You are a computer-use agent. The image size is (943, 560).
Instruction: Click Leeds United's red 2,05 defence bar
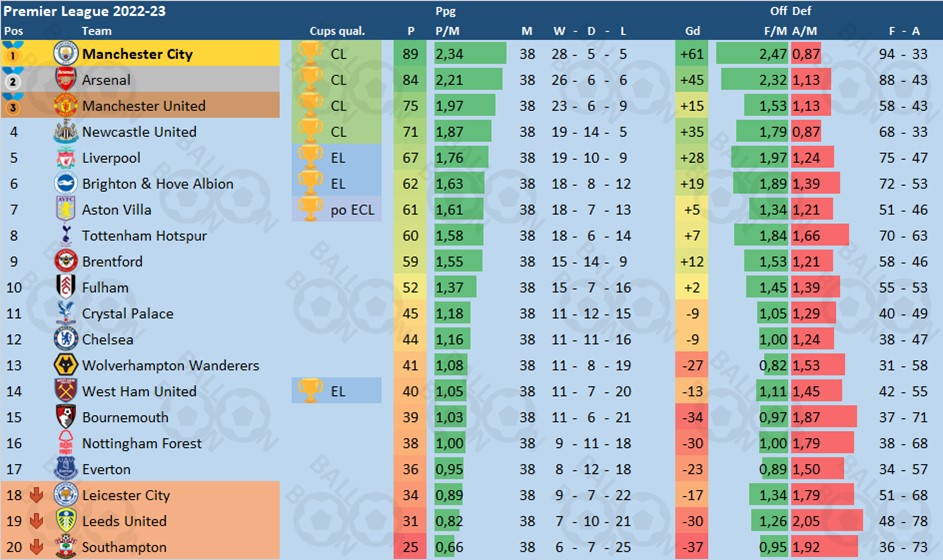[x=827, y=521]
